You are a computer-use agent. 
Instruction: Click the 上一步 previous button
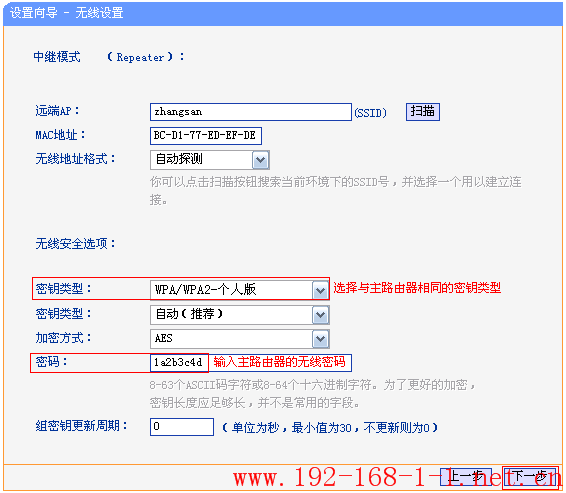tap(466, 477)
